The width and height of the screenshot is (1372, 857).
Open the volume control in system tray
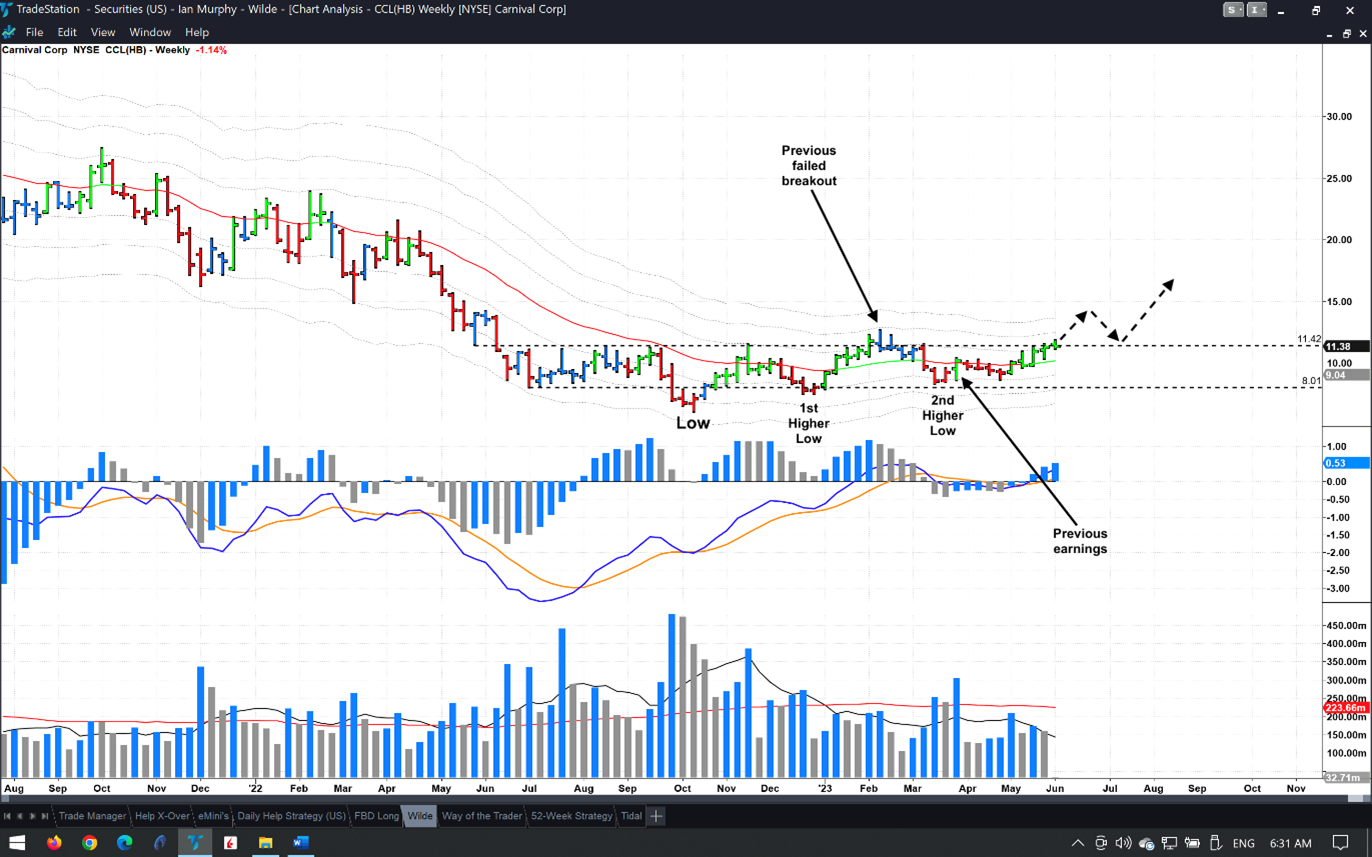pyautogui.click(x=1123, y=843)
